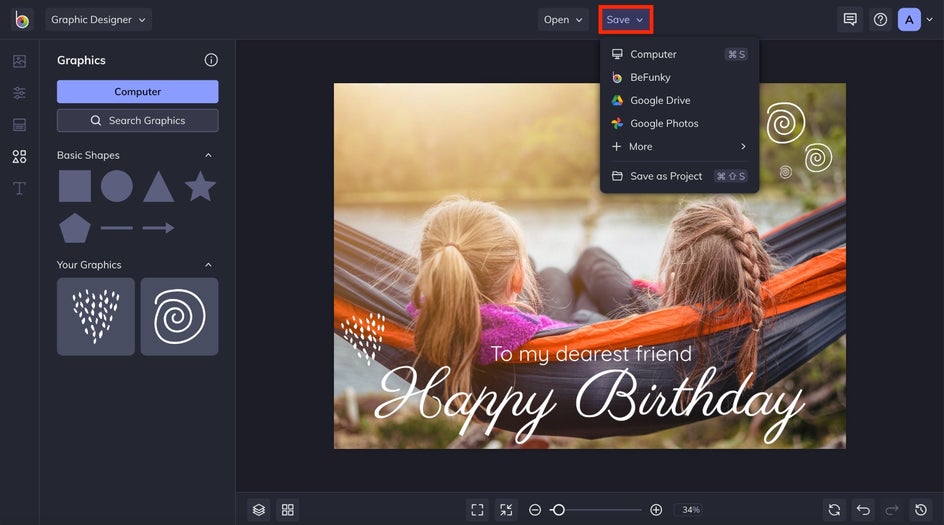Select the 'To my dearest friend' text
944x525 pixels.
(591, 354)
